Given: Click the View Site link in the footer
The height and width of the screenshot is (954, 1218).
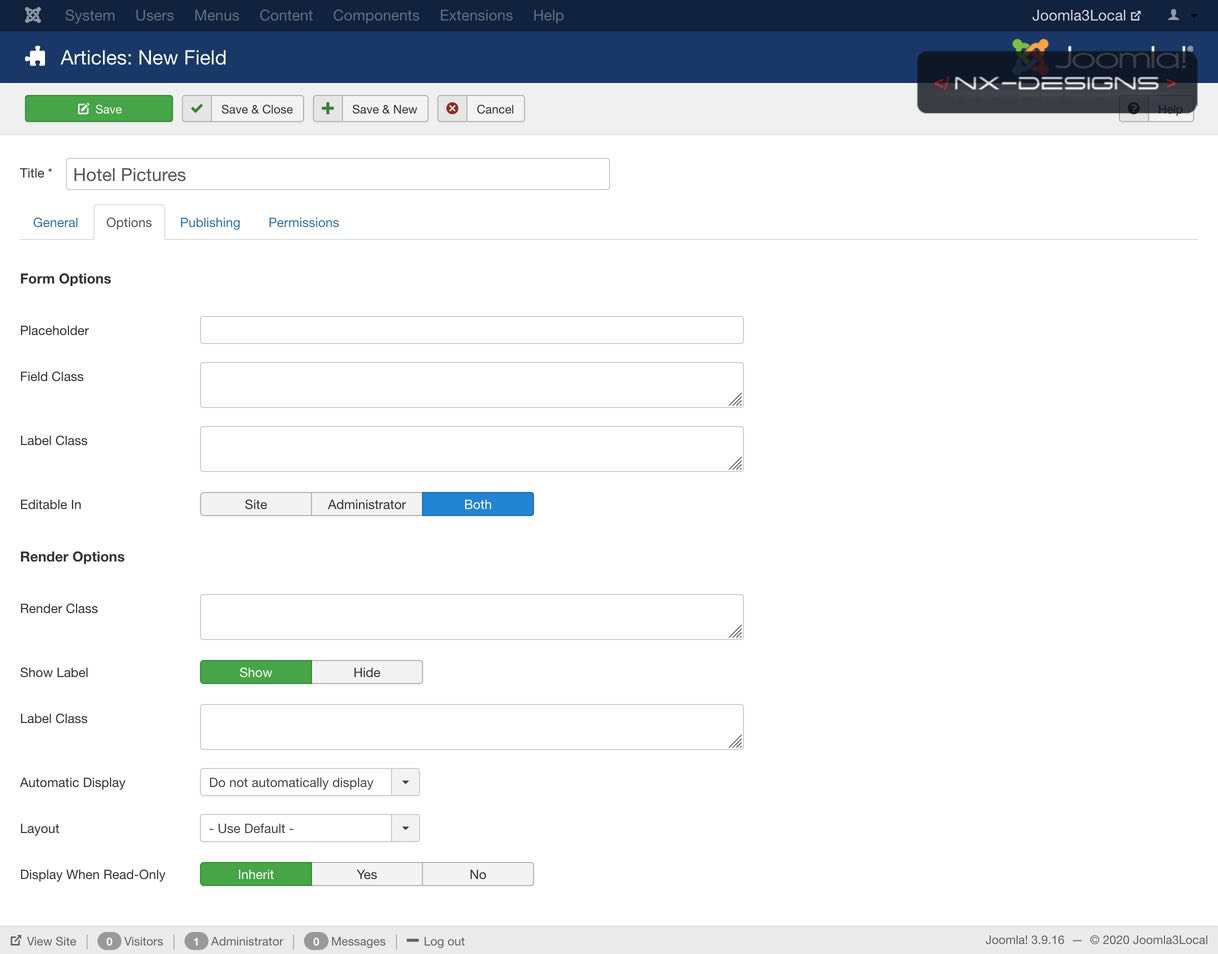Looking at the screenshot, I should pyautogui.click(x=43, y=941).
